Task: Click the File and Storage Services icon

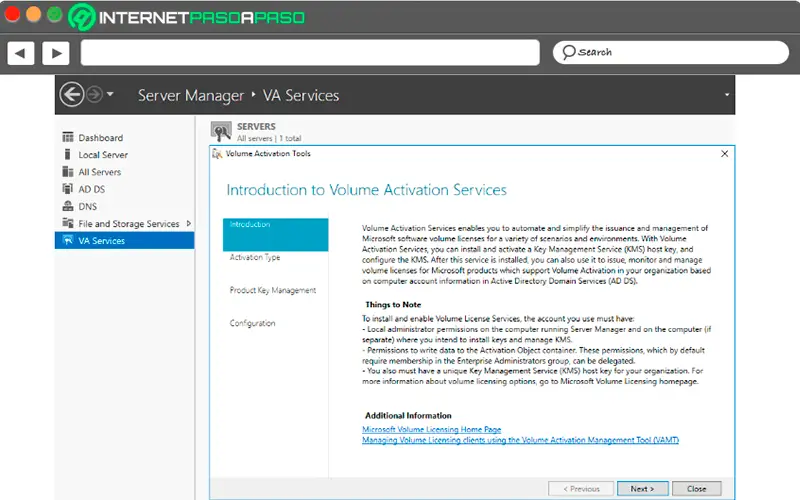Action: pos(68,224)
